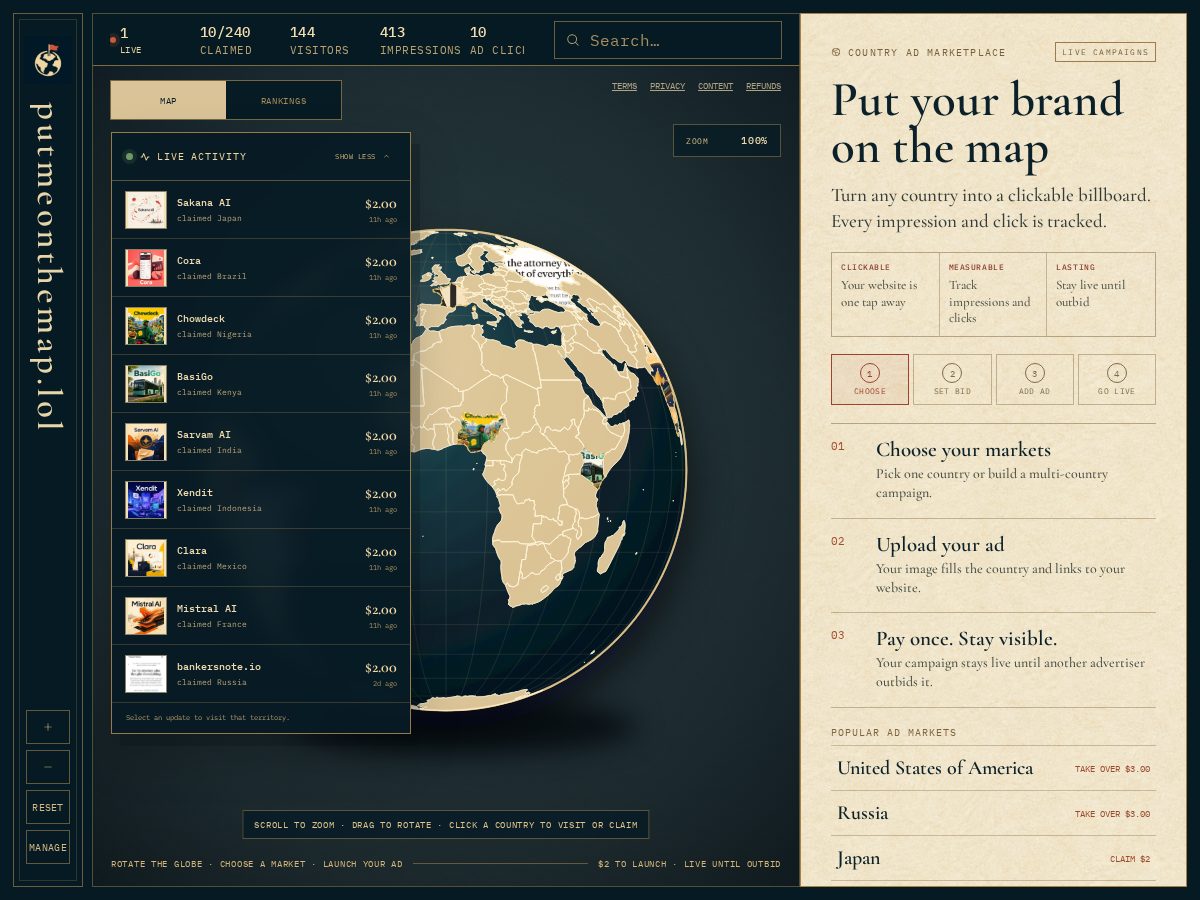Screen dimensions: 1200x900
Task: Click the Clickable feature card
Action: point(885,294)
